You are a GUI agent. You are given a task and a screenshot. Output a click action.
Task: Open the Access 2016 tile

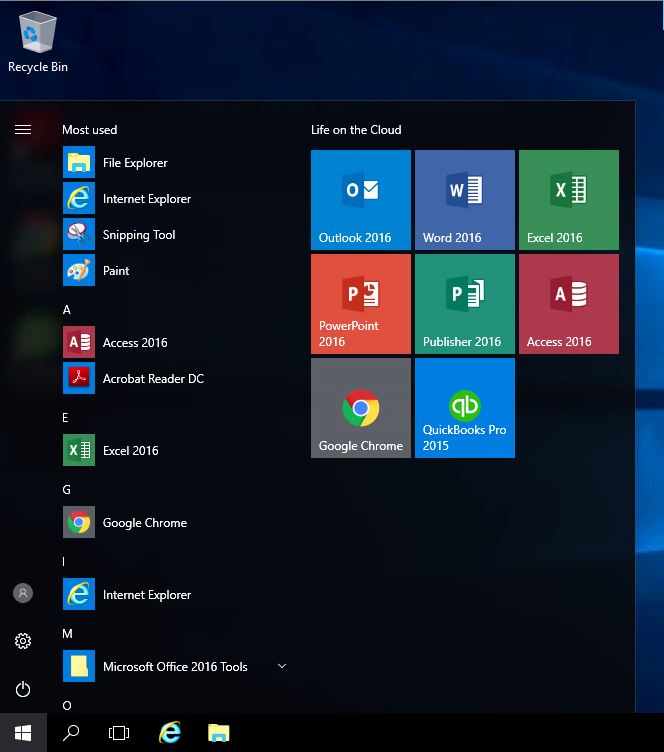coord(569,304)
